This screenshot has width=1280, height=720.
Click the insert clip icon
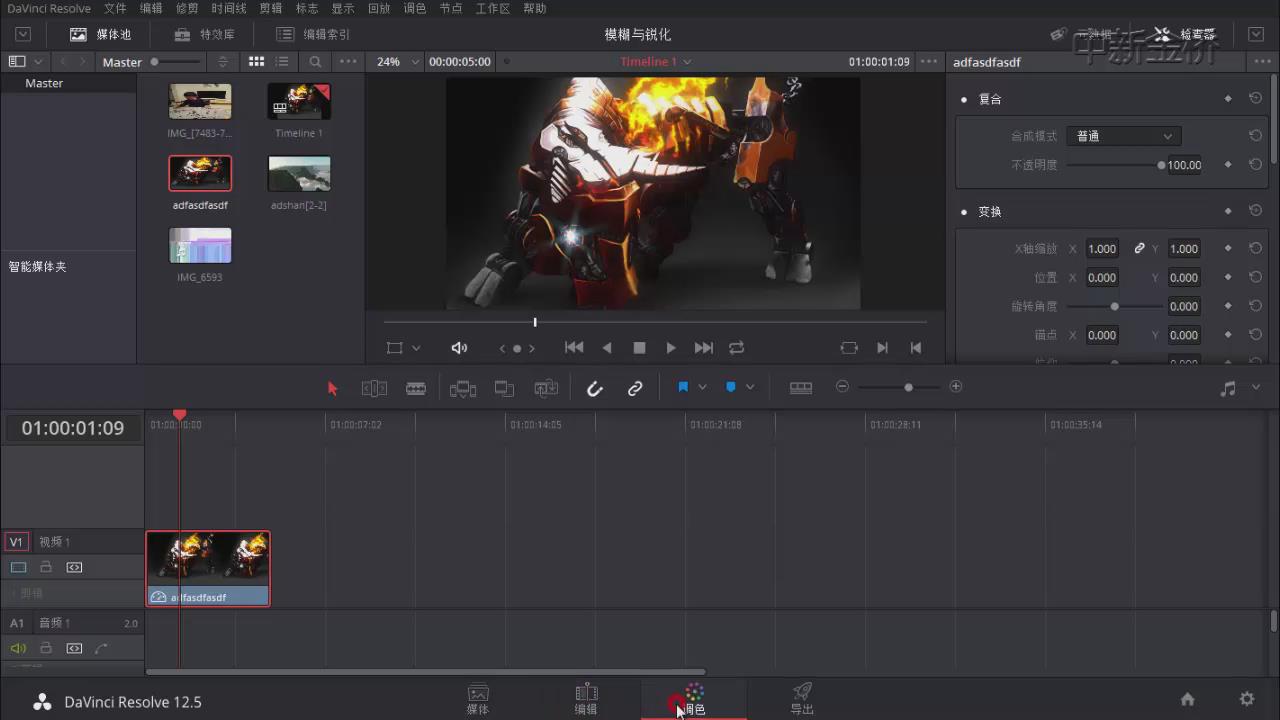coord(463,388)
